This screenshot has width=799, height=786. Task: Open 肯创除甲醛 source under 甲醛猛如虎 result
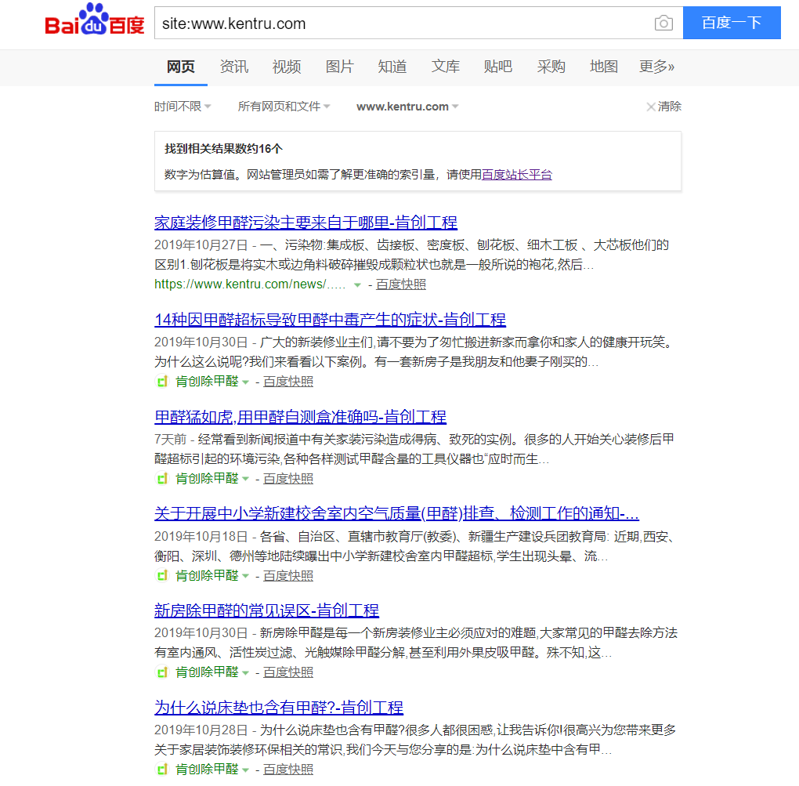[207, 479]
